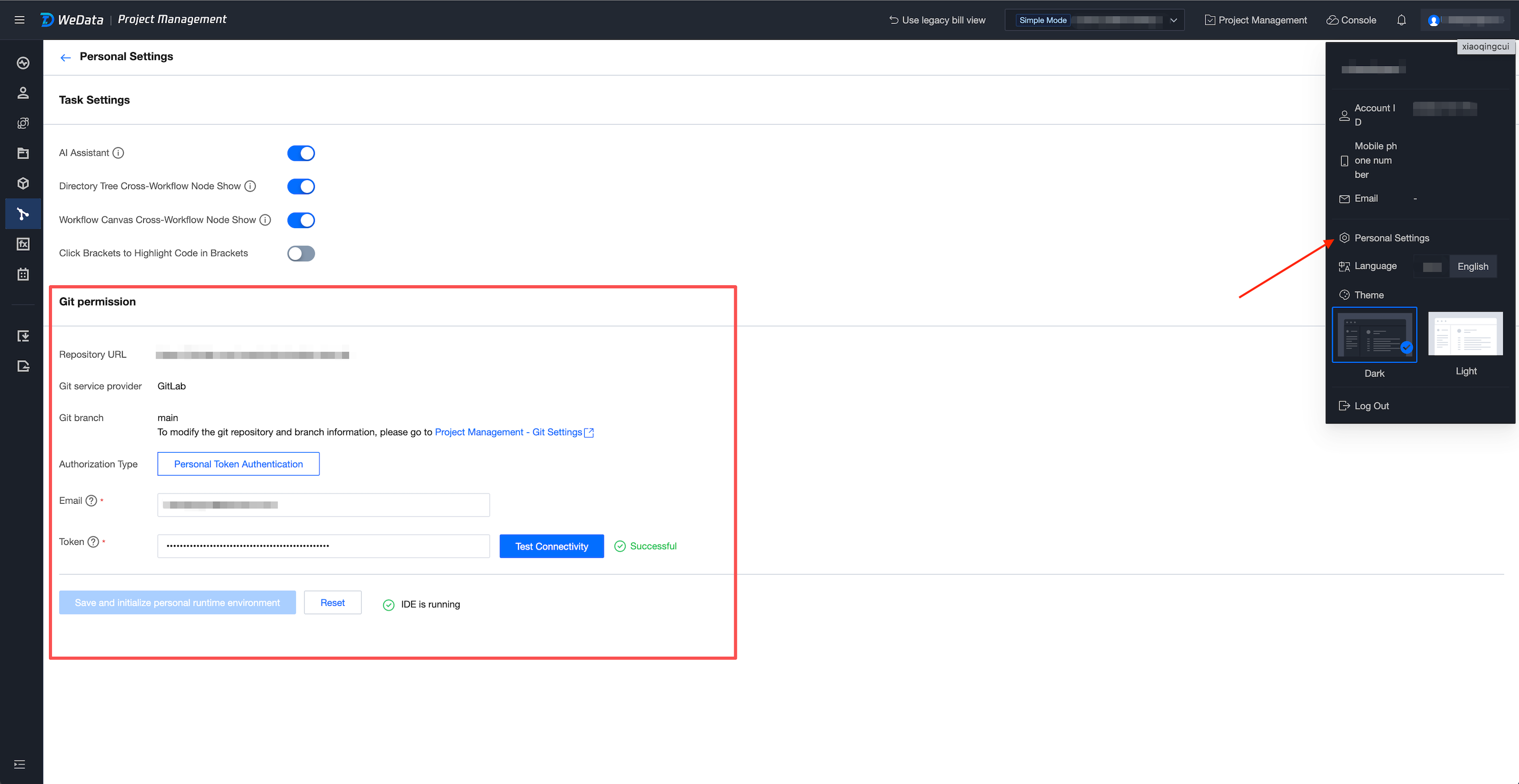Screen dimensions: 1519x784
Task: Click the help icon next to Token
Action: (x=93, y=542)
